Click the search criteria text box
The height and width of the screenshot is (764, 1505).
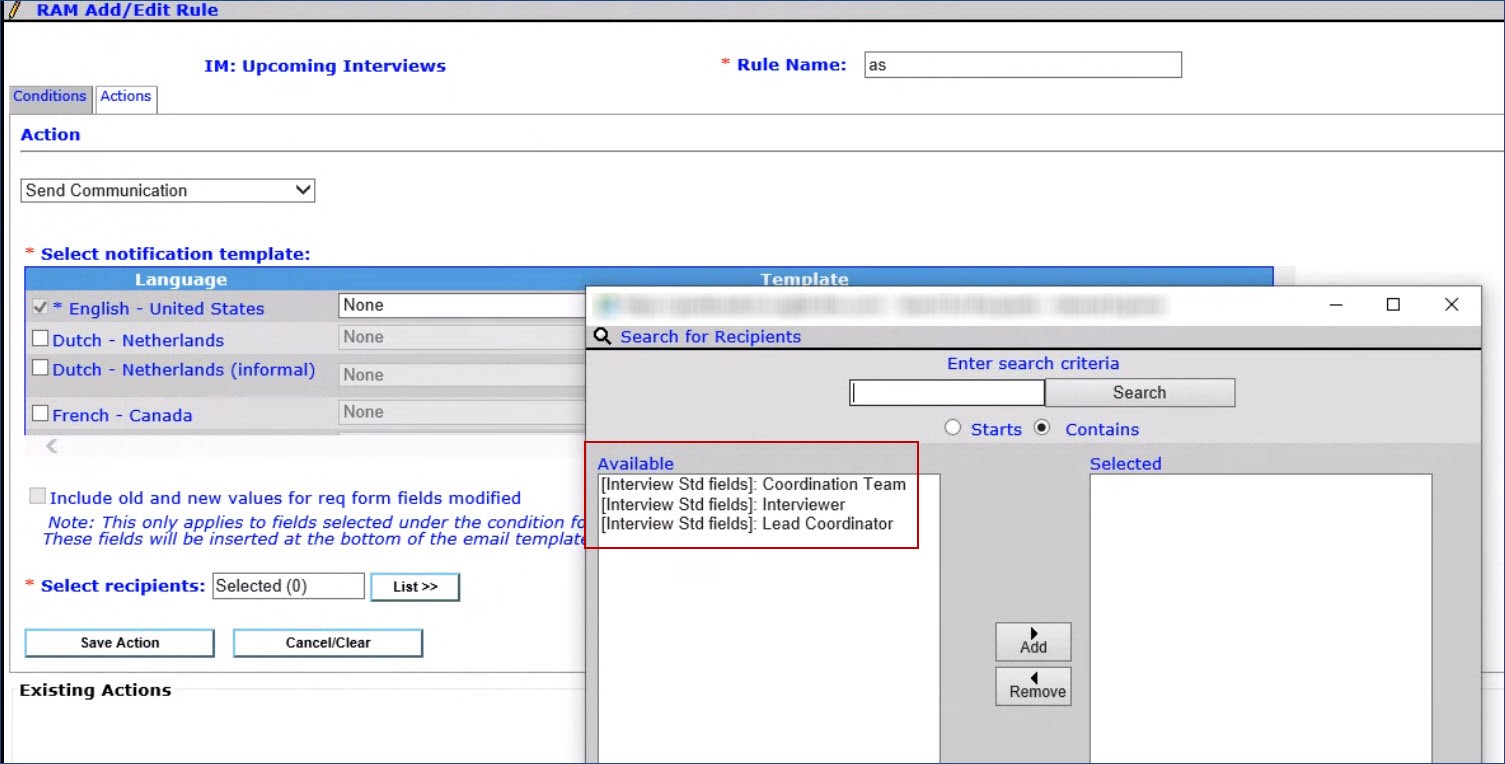(x=947, y=393)
